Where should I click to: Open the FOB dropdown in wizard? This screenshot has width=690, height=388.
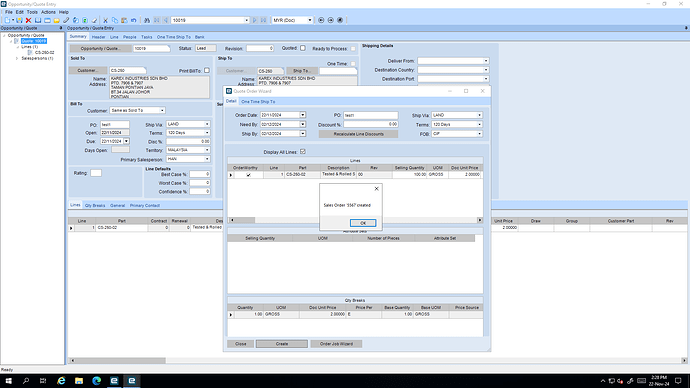tap(480, 134)
